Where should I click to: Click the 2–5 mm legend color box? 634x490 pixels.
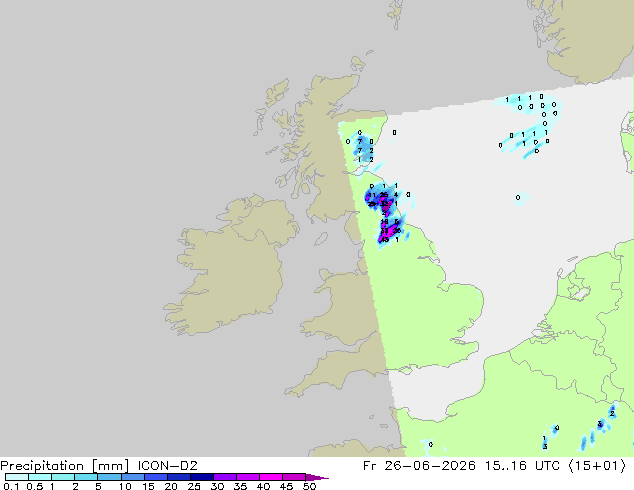(x=87, y=477)
